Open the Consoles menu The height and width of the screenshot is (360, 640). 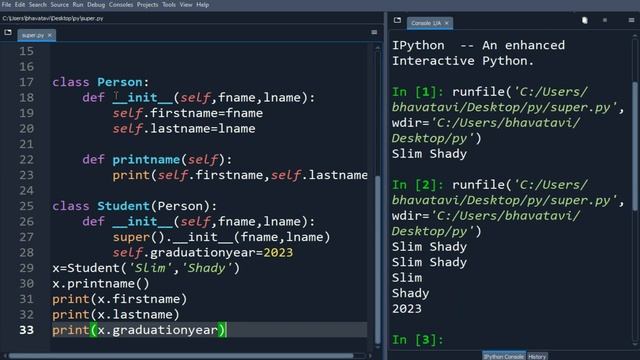pos(121,5)
